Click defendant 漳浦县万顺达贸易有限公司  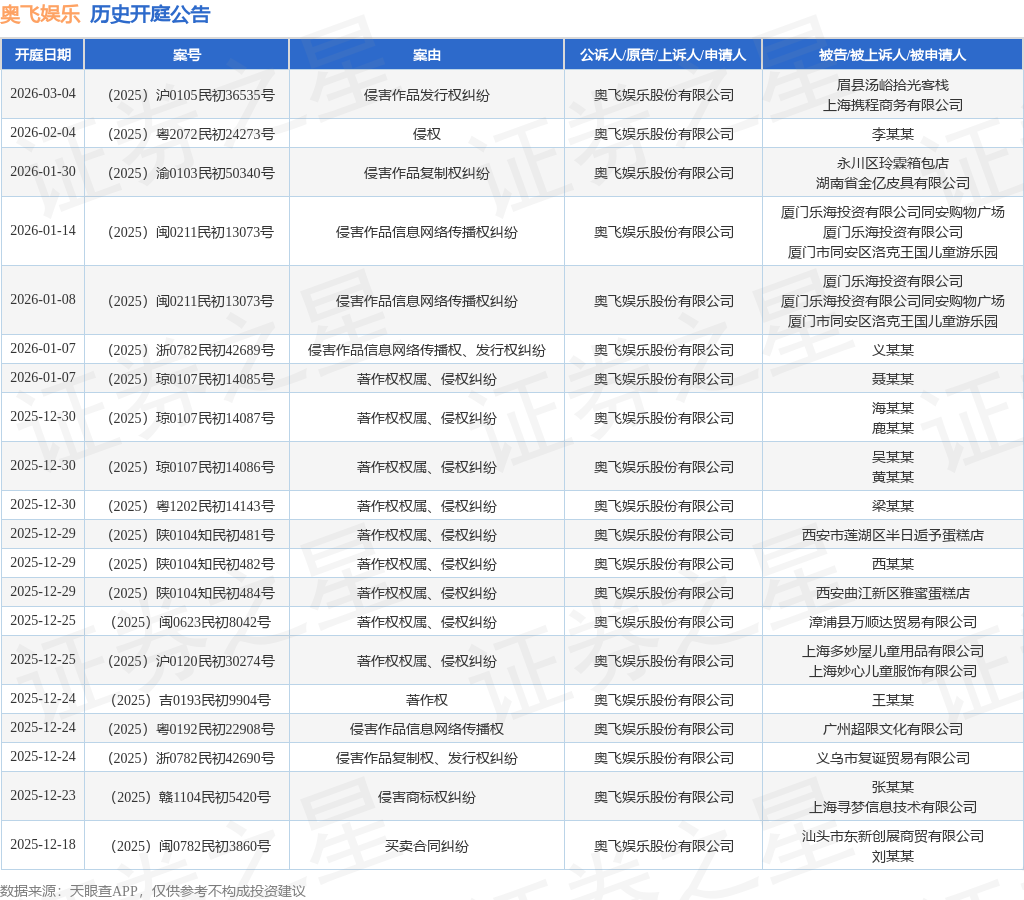click(x=892, y=622)
